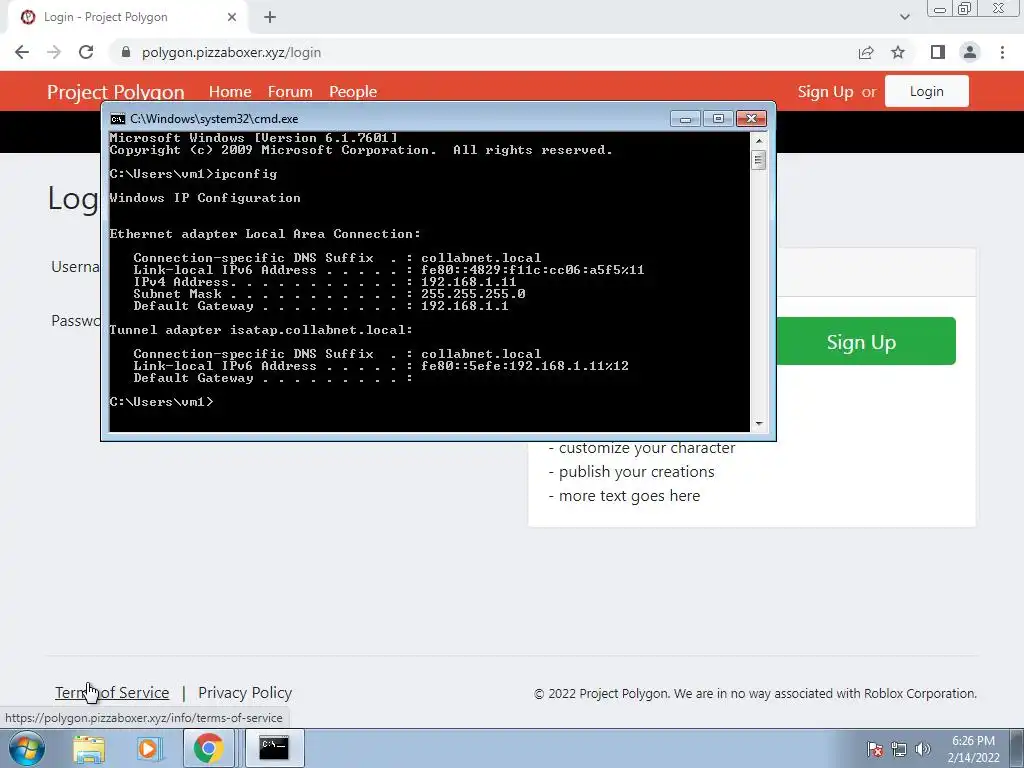Open the Privacy Policy link
The width and height of the screenshot is (1024, 768).
click(245, 692)
